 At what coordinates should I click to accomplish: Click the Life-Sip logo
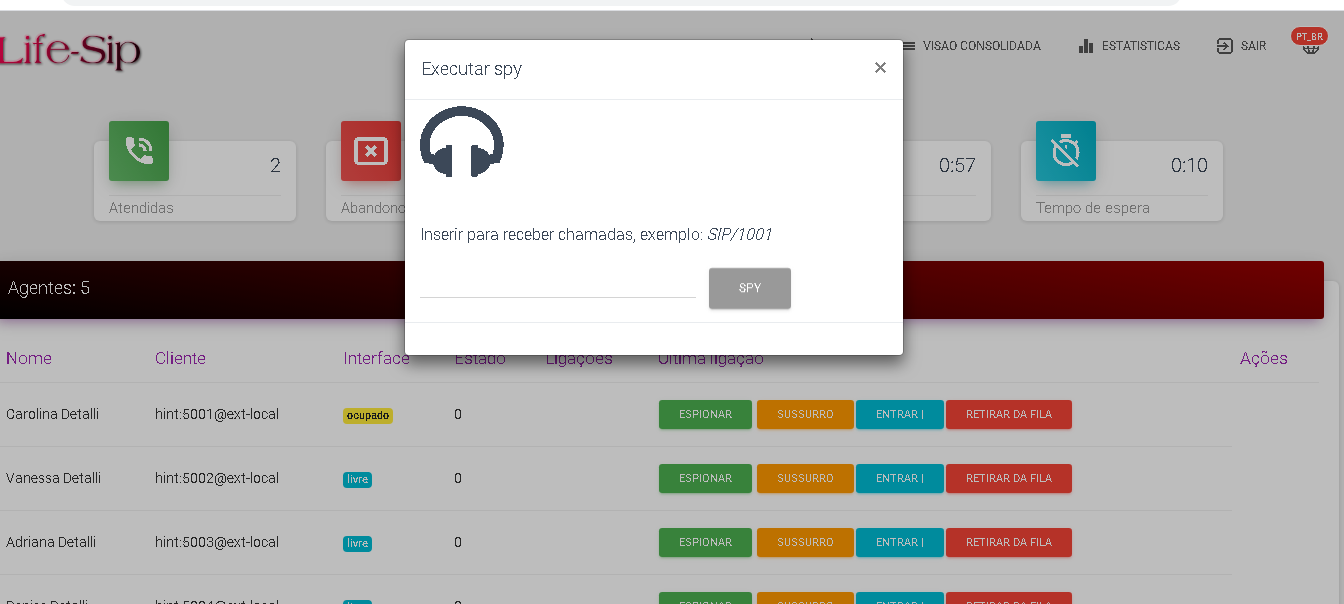(x=70, y=50)
